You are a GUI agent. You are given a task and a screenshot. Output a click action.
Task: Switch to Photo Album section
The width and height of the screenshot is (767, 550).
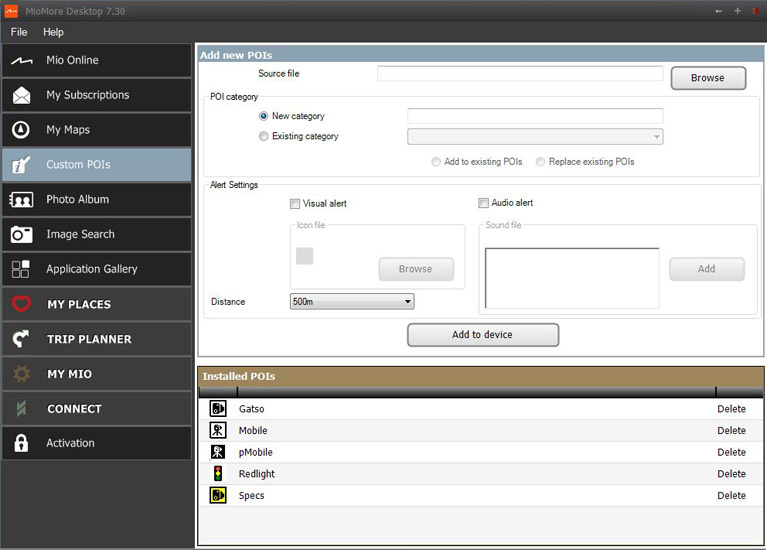point(97,200)
